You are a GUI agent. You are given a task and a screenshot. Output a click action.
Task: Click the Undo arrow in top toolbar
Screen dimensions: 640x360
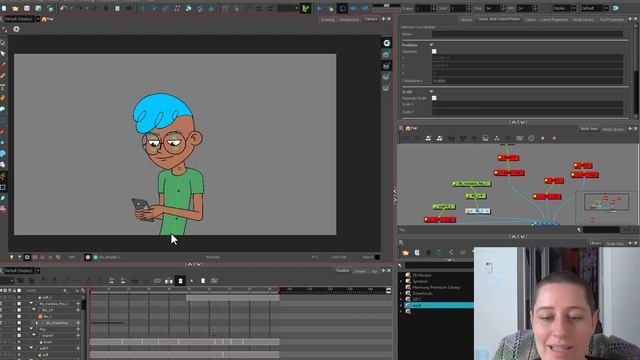tap(63, 8)
